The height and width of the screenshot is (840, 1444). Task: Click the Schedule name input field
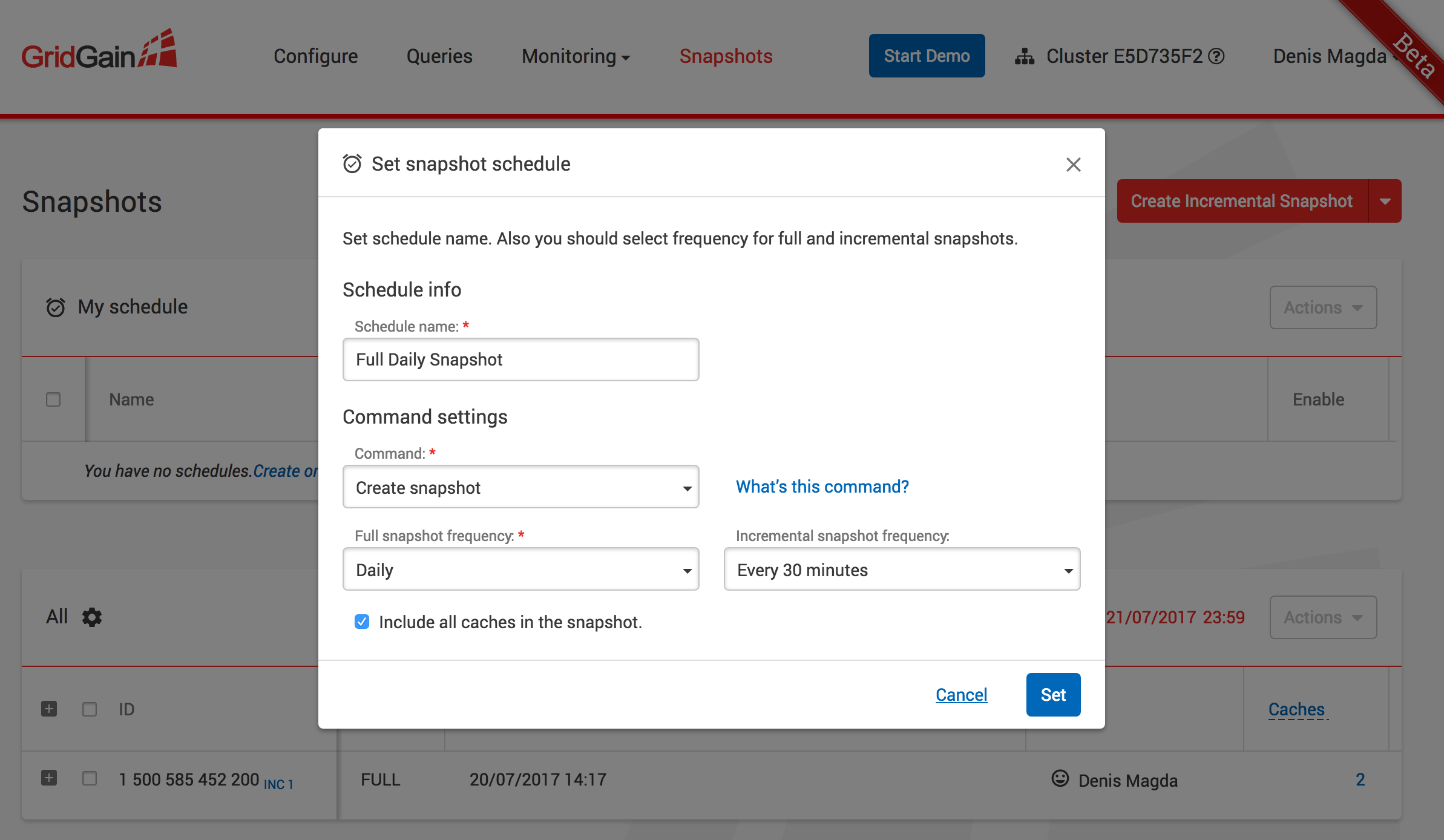click(x=520, y=359)
